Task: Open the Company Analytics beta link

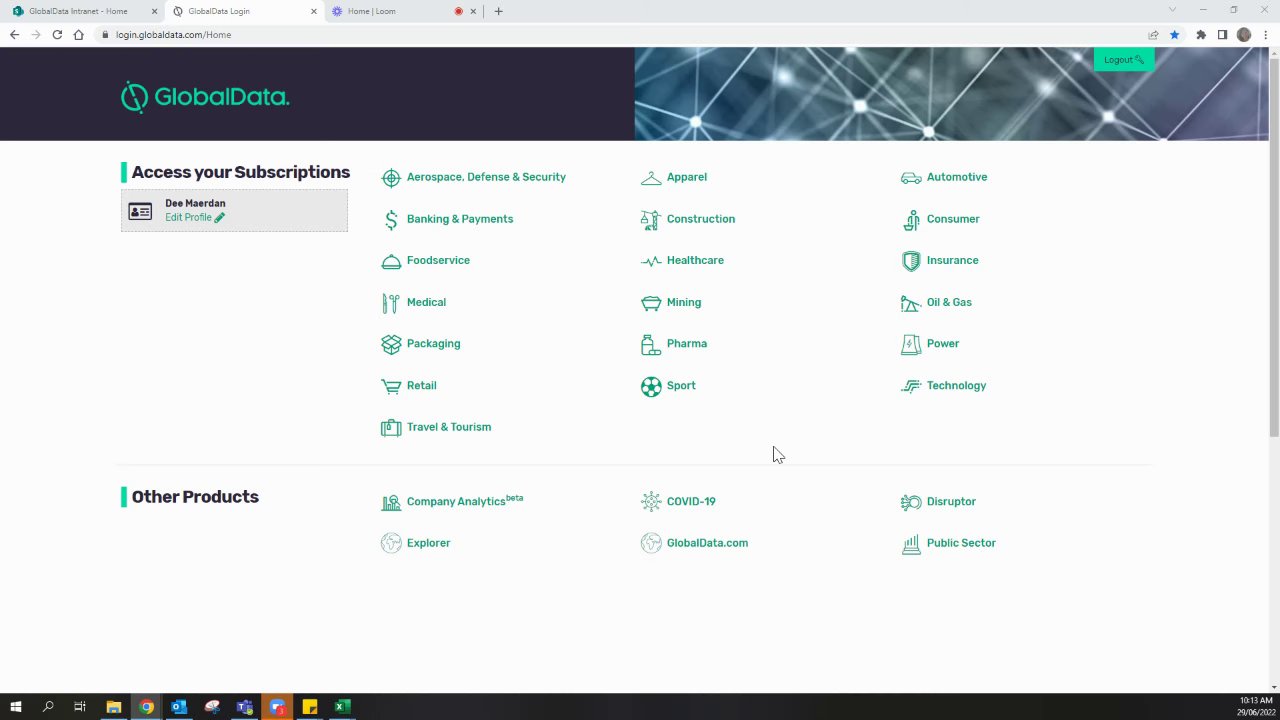Action: tap(465, 501)
